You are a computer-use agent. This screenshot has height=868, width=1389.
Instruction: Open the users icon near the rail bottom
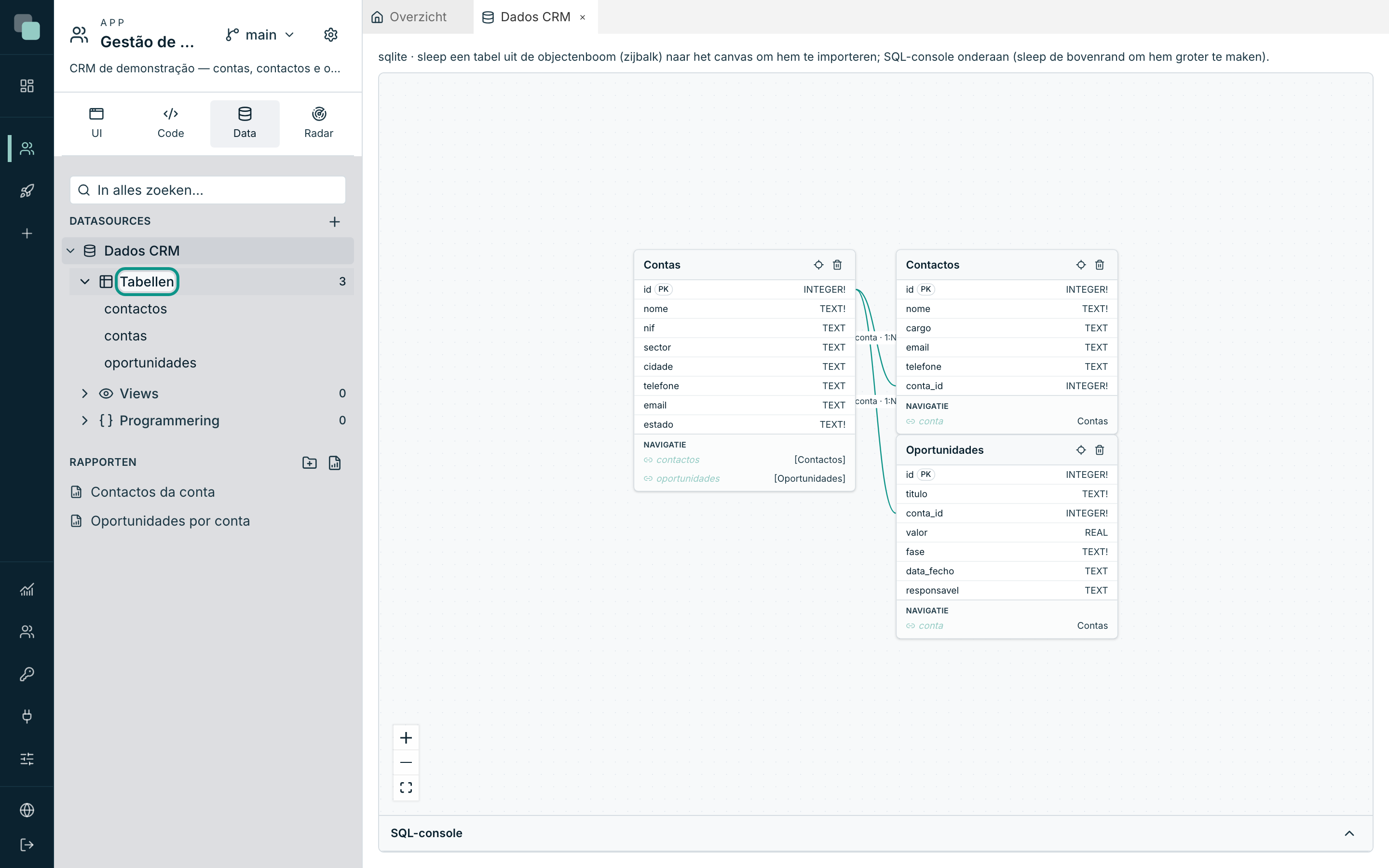pos(27,632)
